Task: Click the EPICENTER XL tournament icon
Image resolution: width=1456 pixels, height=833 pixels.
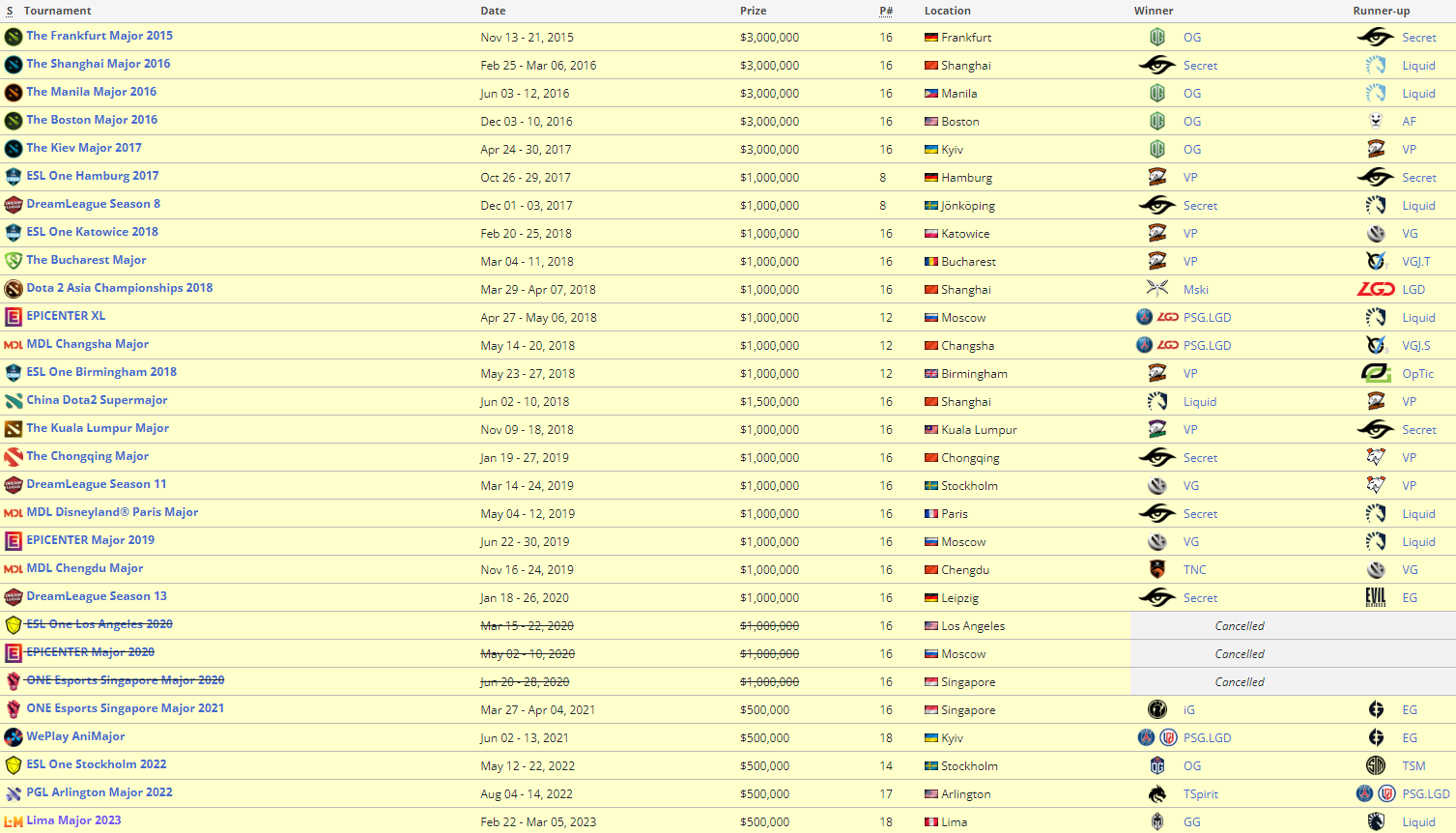Action: click(x=13, y=317)
